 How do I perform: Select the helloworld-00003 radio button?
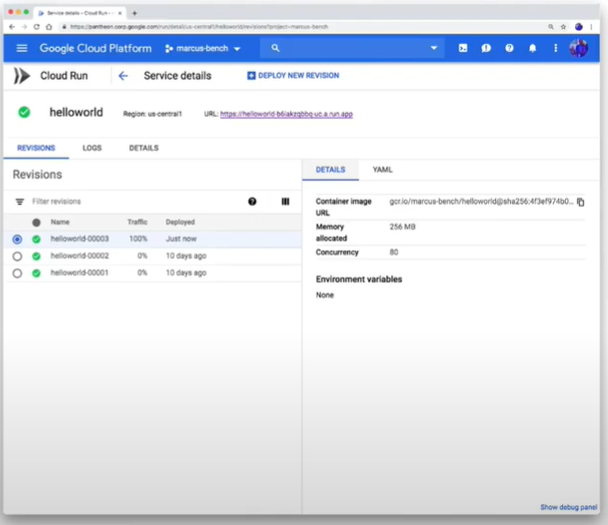(x=17, y=239)
